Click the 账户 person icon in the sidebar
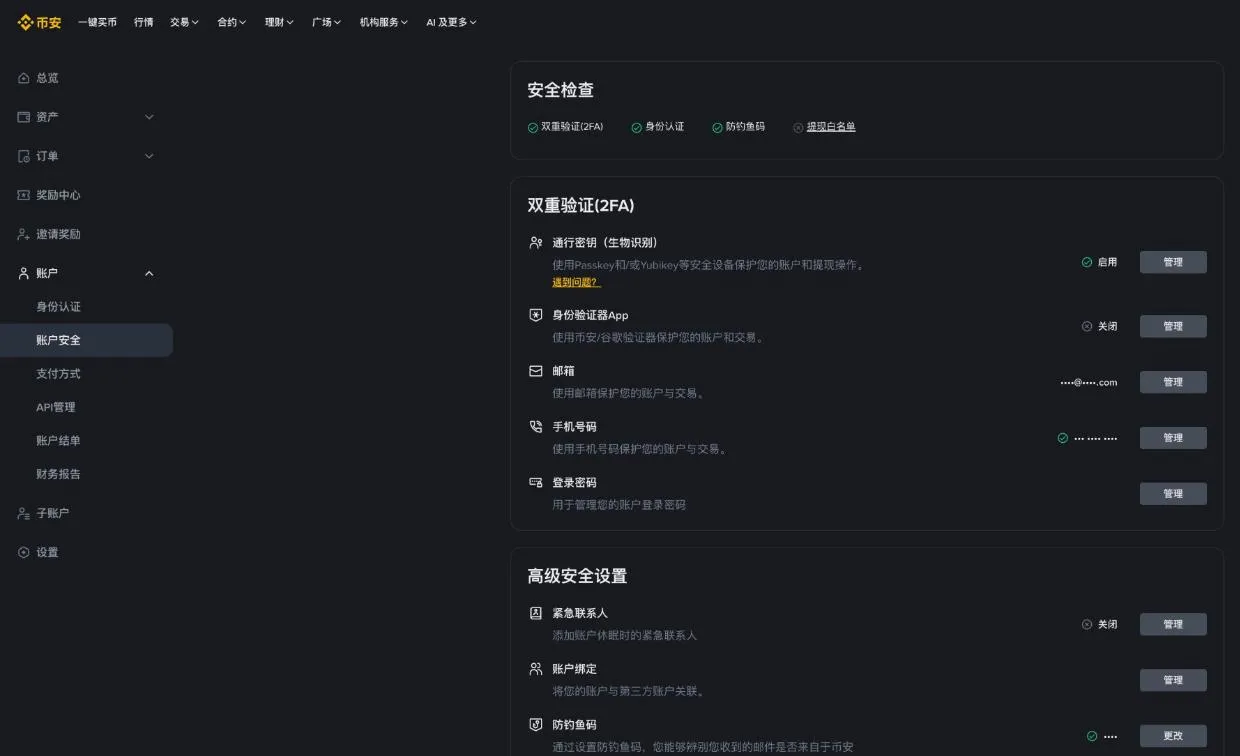Image resolution: width=1240 pixels, height=756 pixels. 24,273
